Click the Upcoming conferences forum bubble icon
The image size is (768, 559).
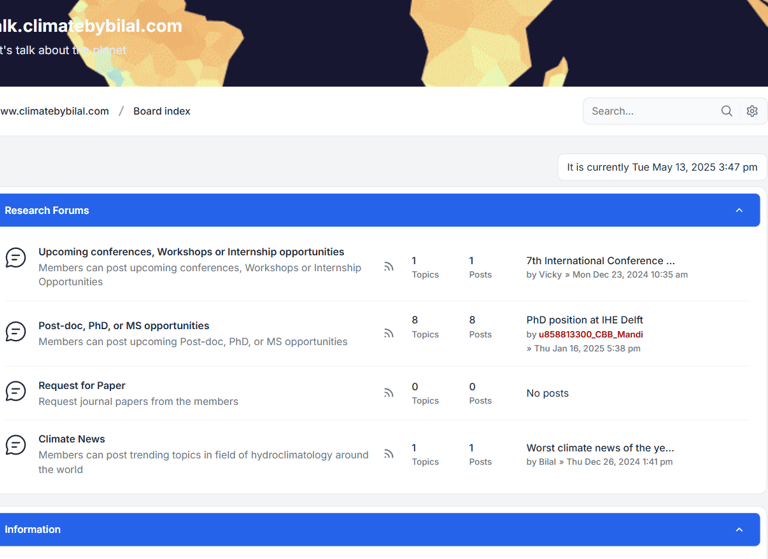16,258
